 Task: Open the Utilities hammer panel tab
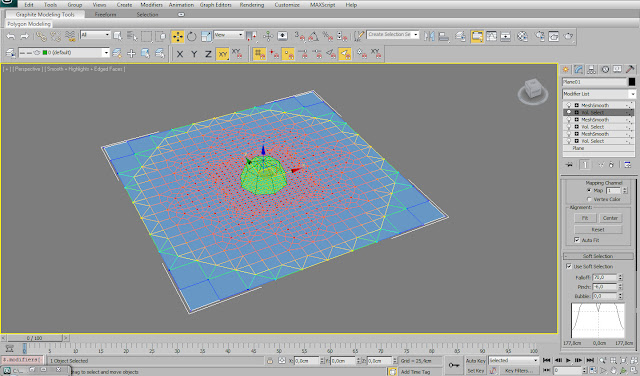click(x=630, y=69)
